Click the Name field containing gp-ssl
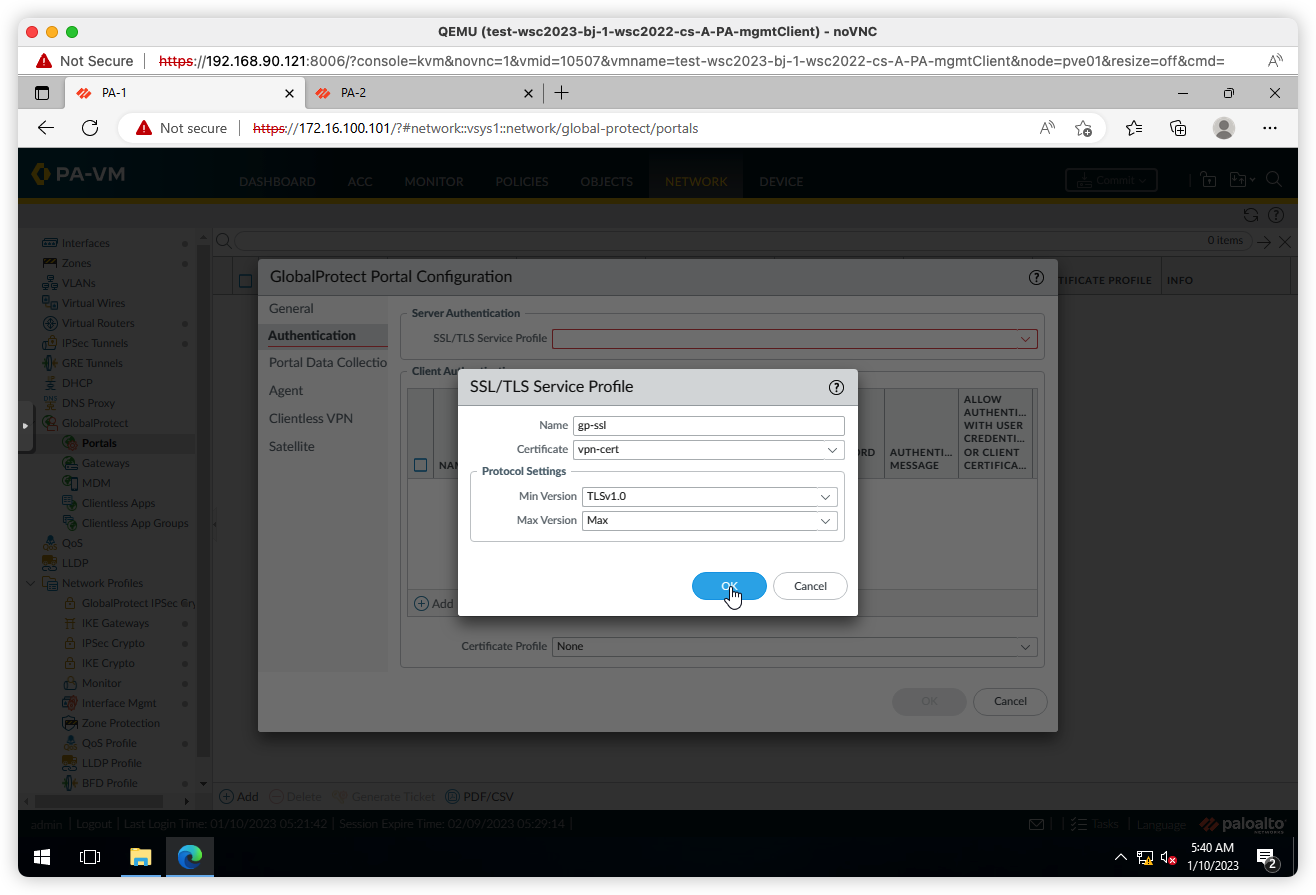The width and height of the screenshot is (1316, 895). pyautogui.click(x=709, y=425)
